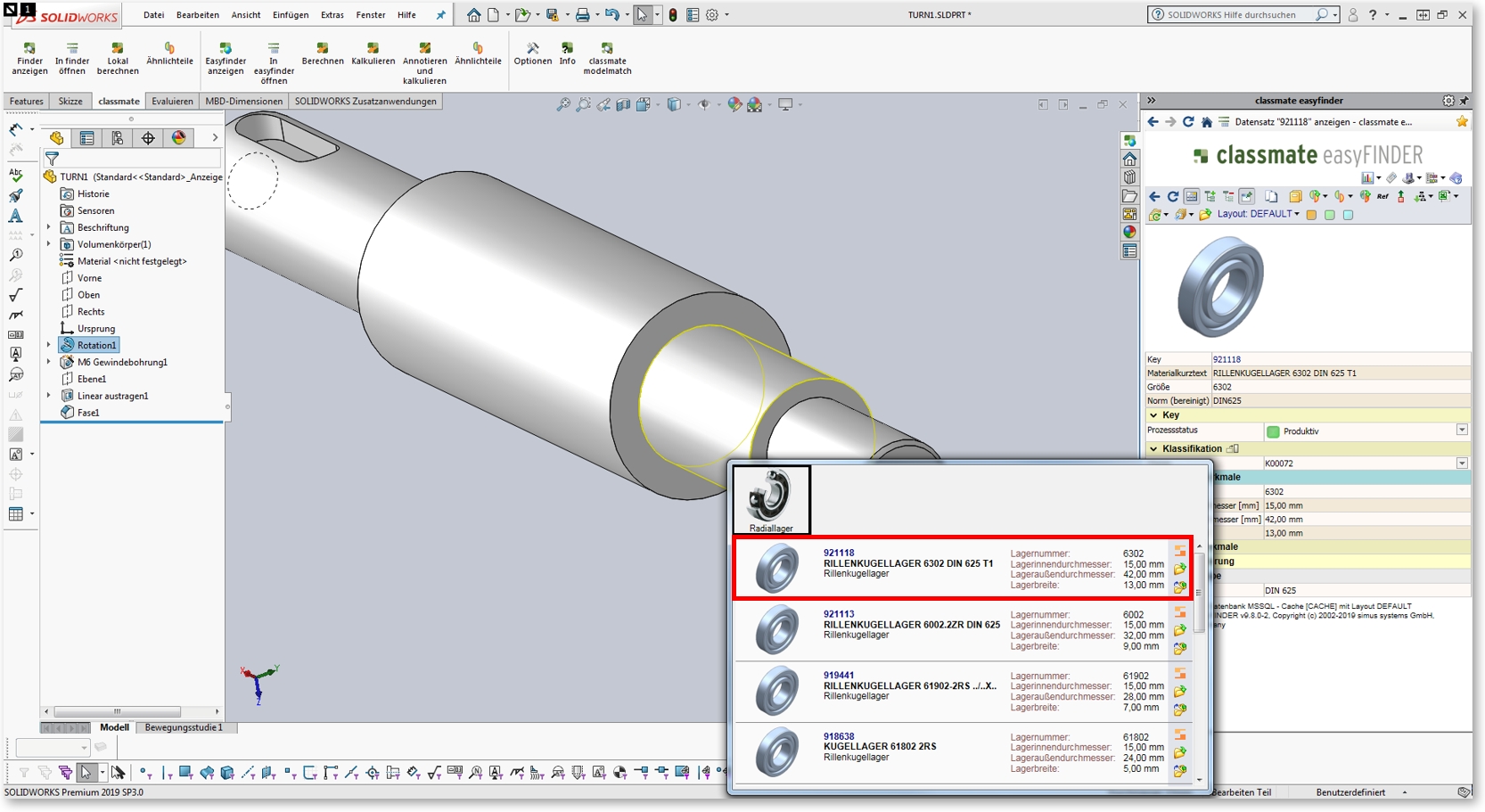Open the Extras menu

[332, 15]
